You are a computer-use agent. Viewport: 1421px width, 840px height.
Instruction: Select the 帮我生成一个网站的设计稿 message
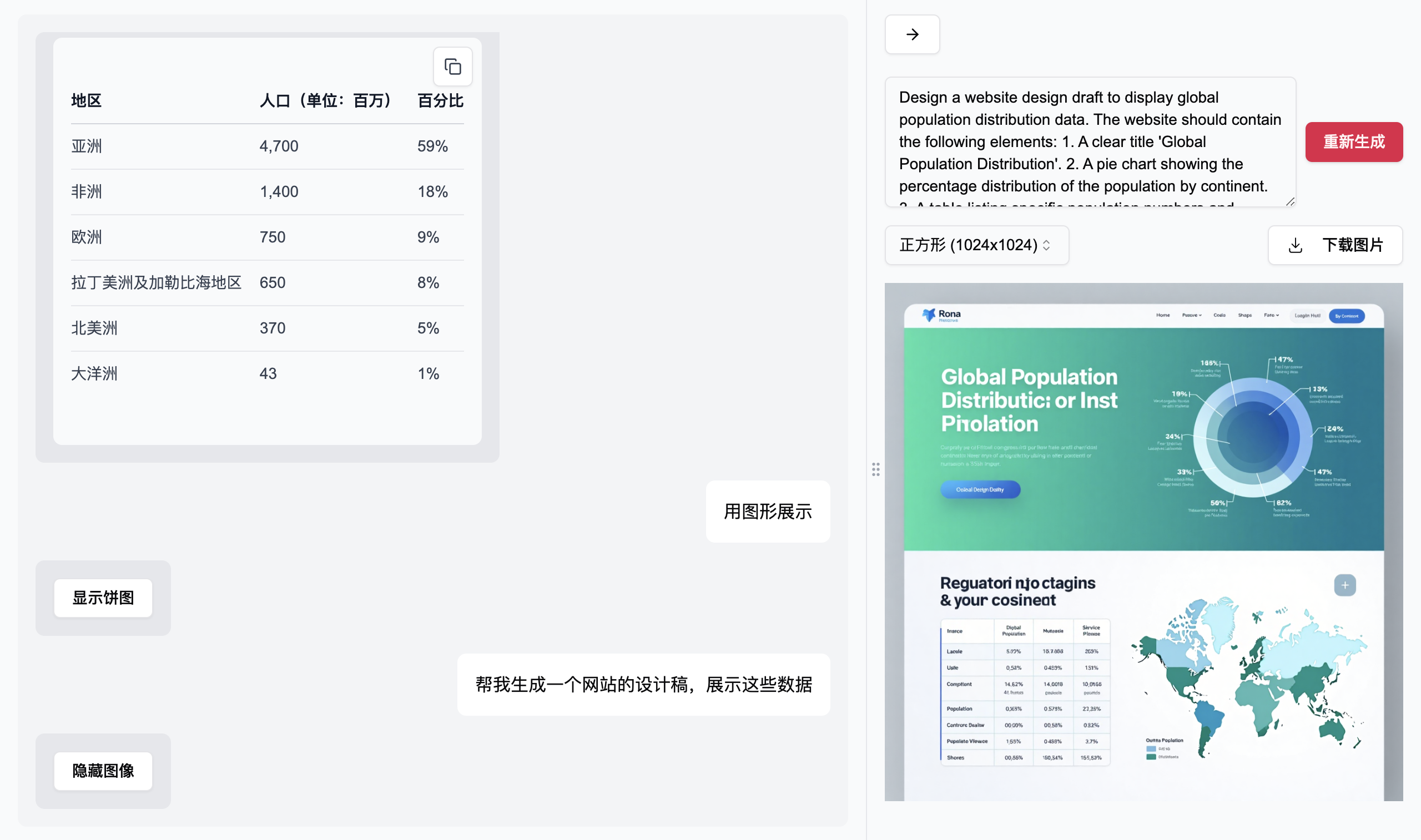[x=643, y=684]
